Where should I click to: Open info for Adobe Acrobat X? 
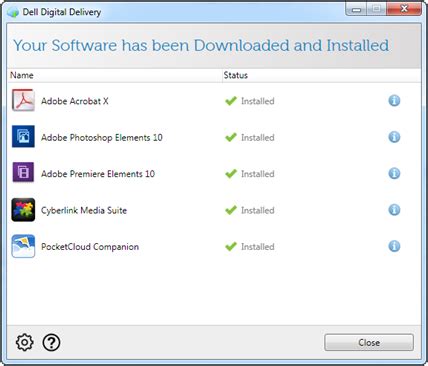tap(394, 100)
